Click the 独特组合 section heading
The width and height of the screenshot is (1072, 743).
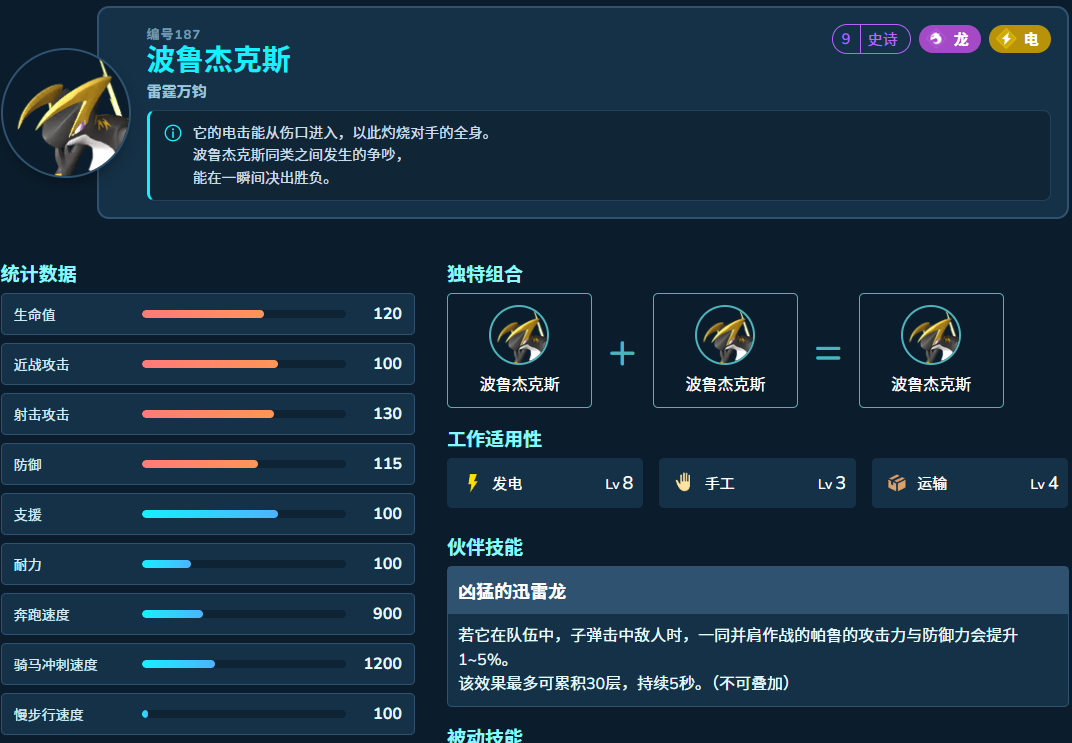tap(485, 274)
